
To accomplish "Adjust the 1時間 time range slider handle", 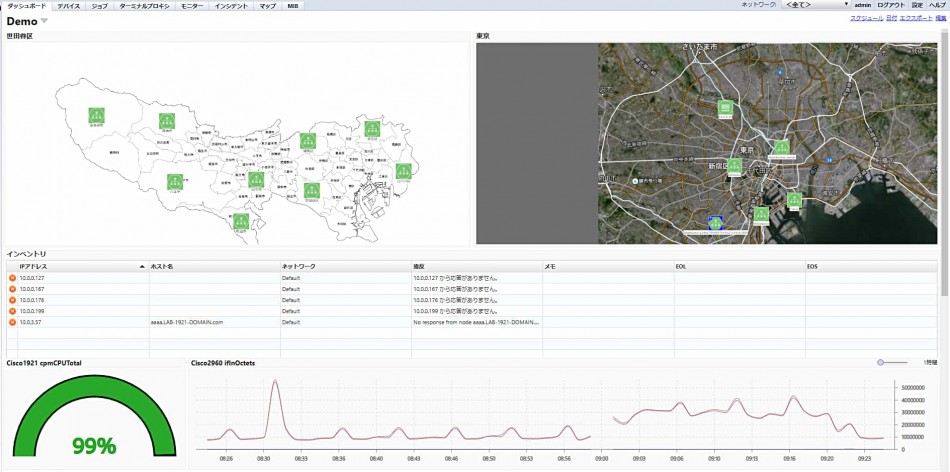I will (x=880, y=362).
